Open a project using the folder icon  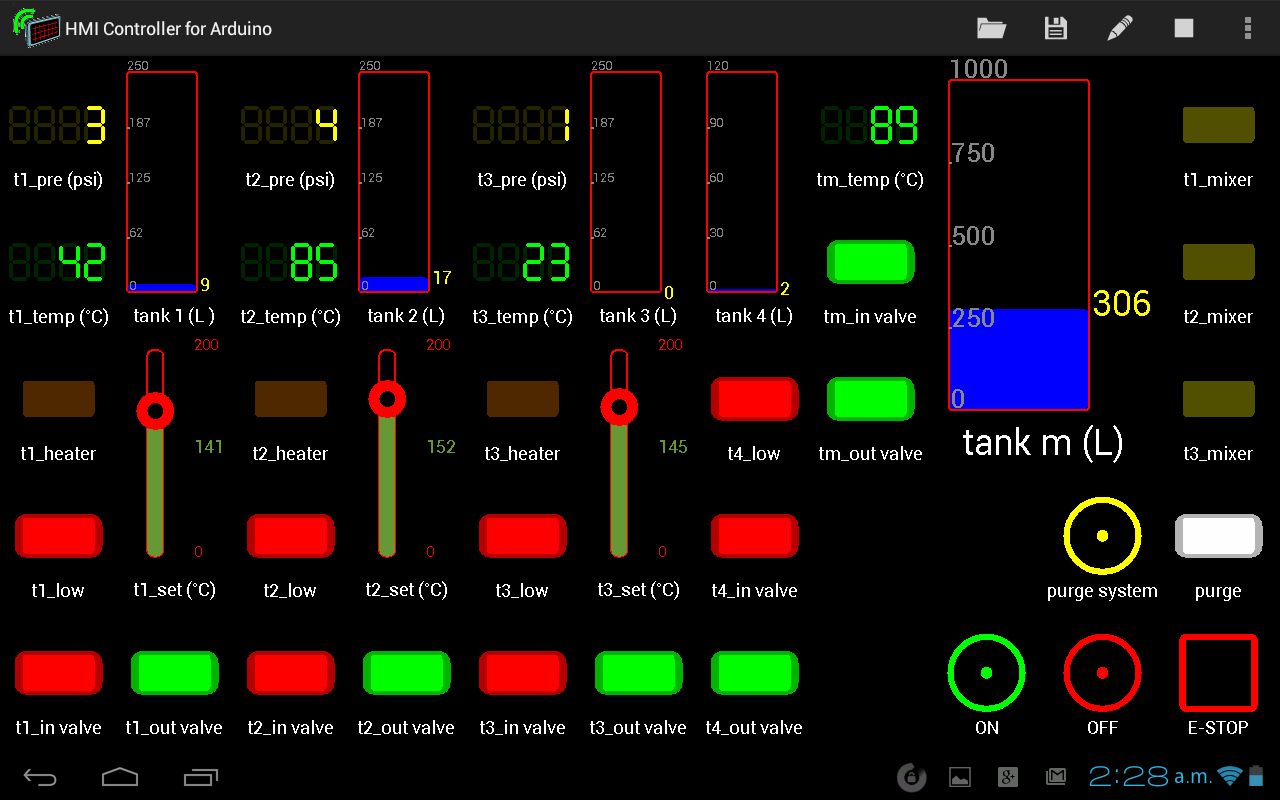[x=991, y=28]
